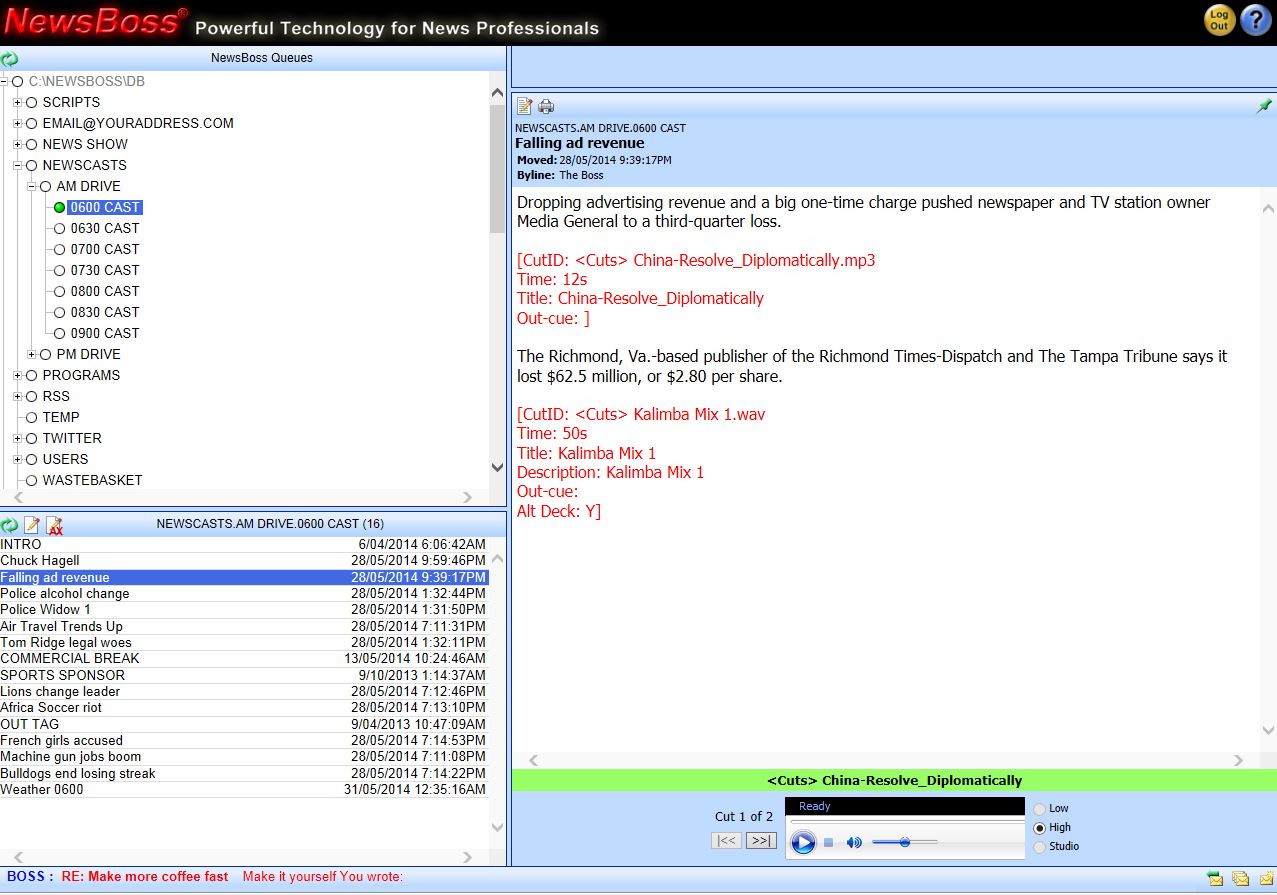Screen dimensions: 1277x895
Task: Select the 0630 CAST queue
Action: click(105, 228)
